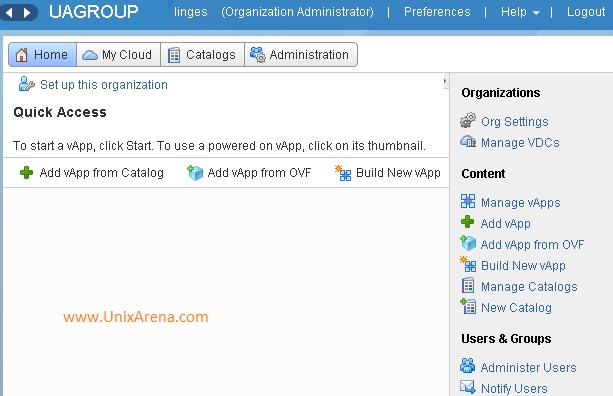
Task: Open Manage Catalogs link in sidebar
Action: pos(529,287)
